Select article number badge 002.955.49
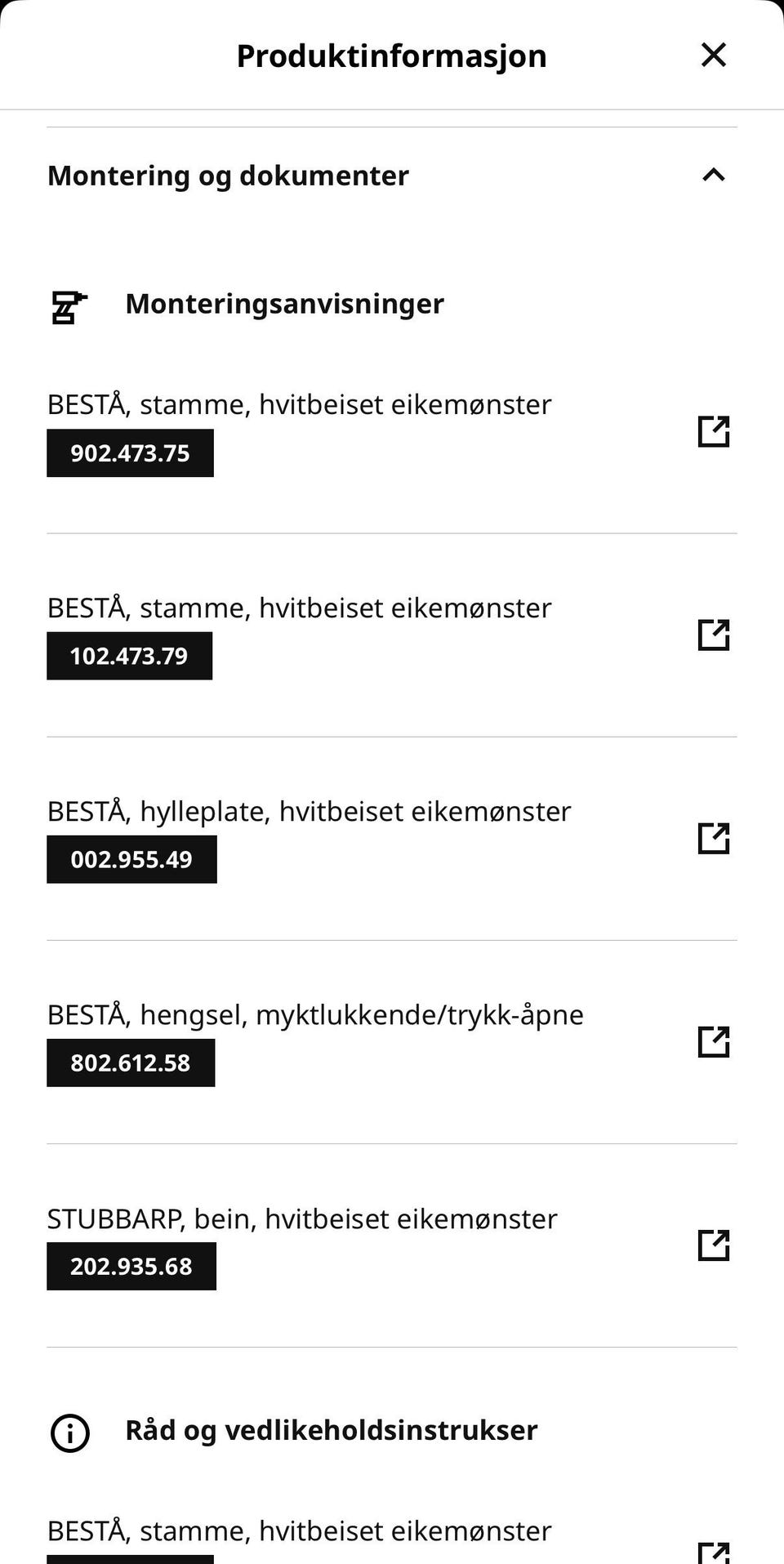Viewport: 784px width, 1564px height. point(131,859)
